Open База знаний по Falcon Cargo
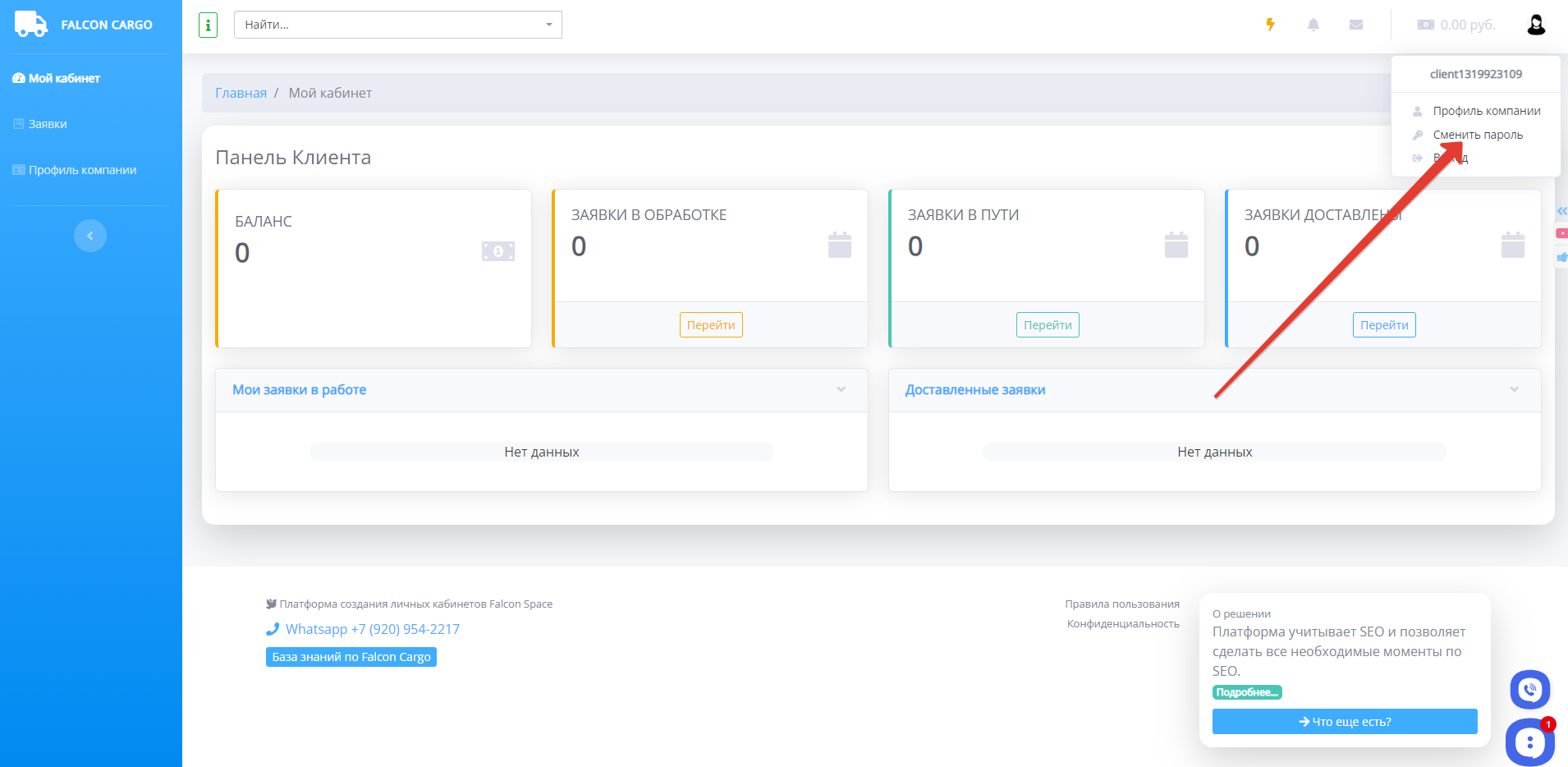The width and height of the screenshot is (1568, 767). pyautogui.click(x=351, y=657)
